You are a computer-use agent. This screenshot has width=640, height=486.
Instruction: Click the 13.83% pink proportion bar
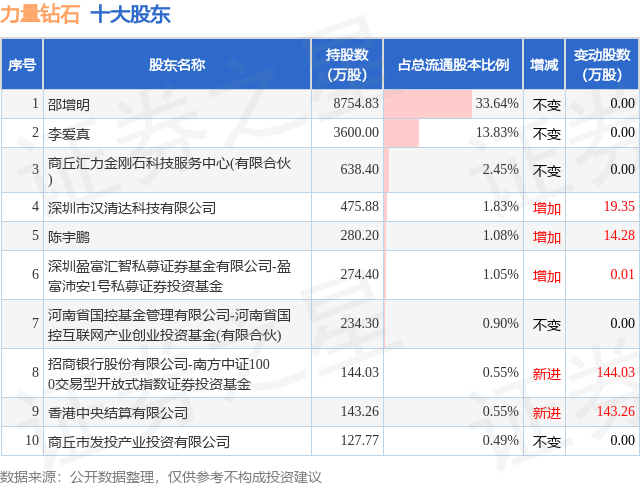(402, 133)
